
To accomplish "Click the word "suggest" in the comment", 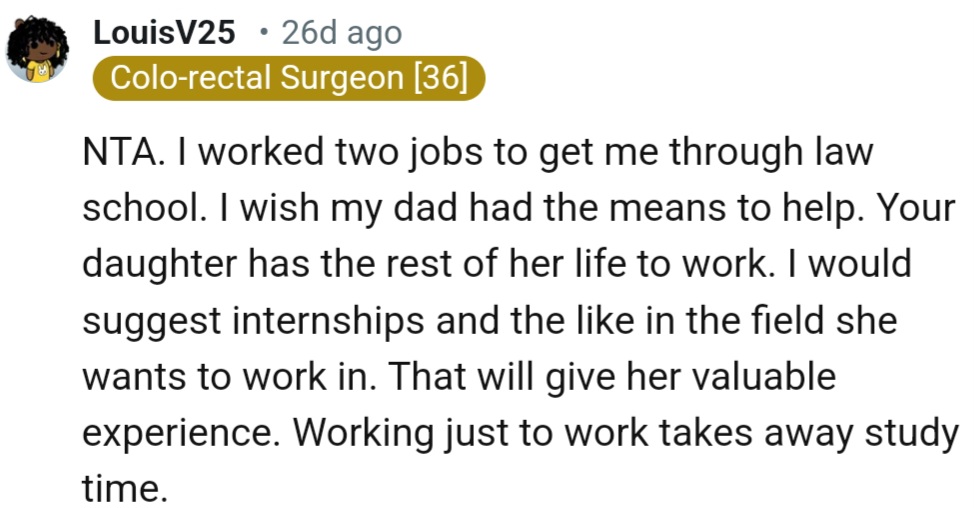I will 147,322.
